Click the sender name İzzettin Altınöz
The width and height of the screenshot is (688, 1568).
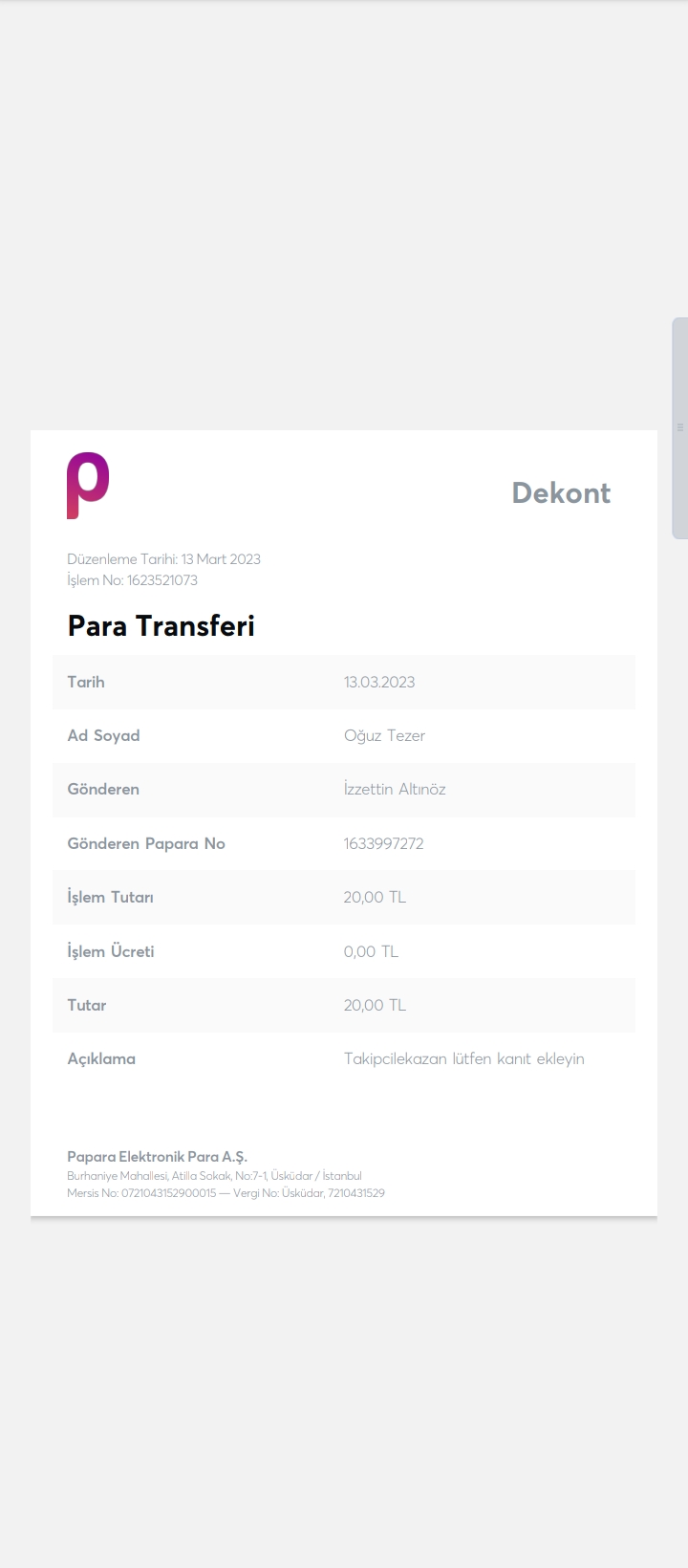point(395,789)
